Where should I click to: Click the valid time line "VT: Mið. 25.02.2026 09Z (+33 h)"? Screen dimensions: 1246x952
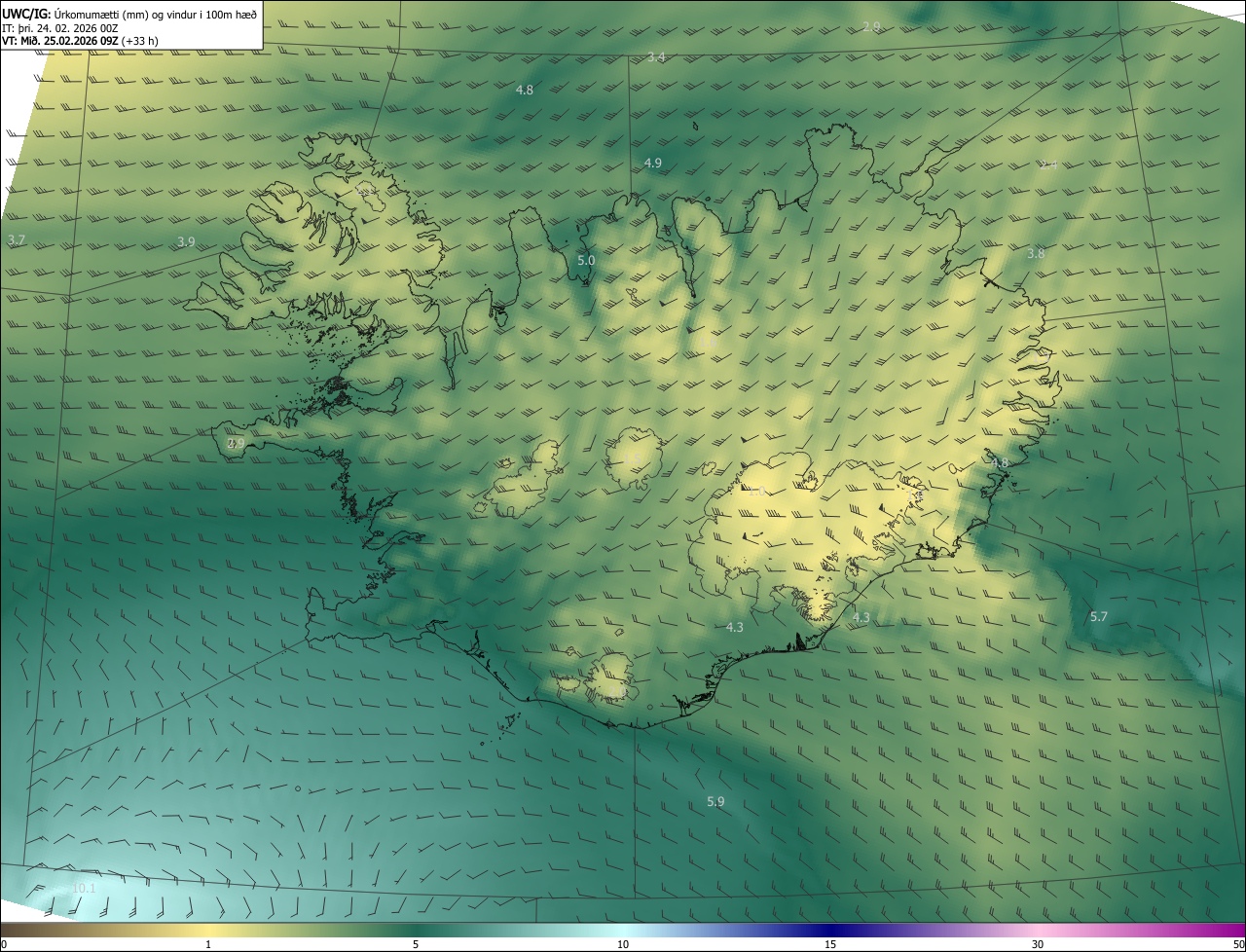81,41
